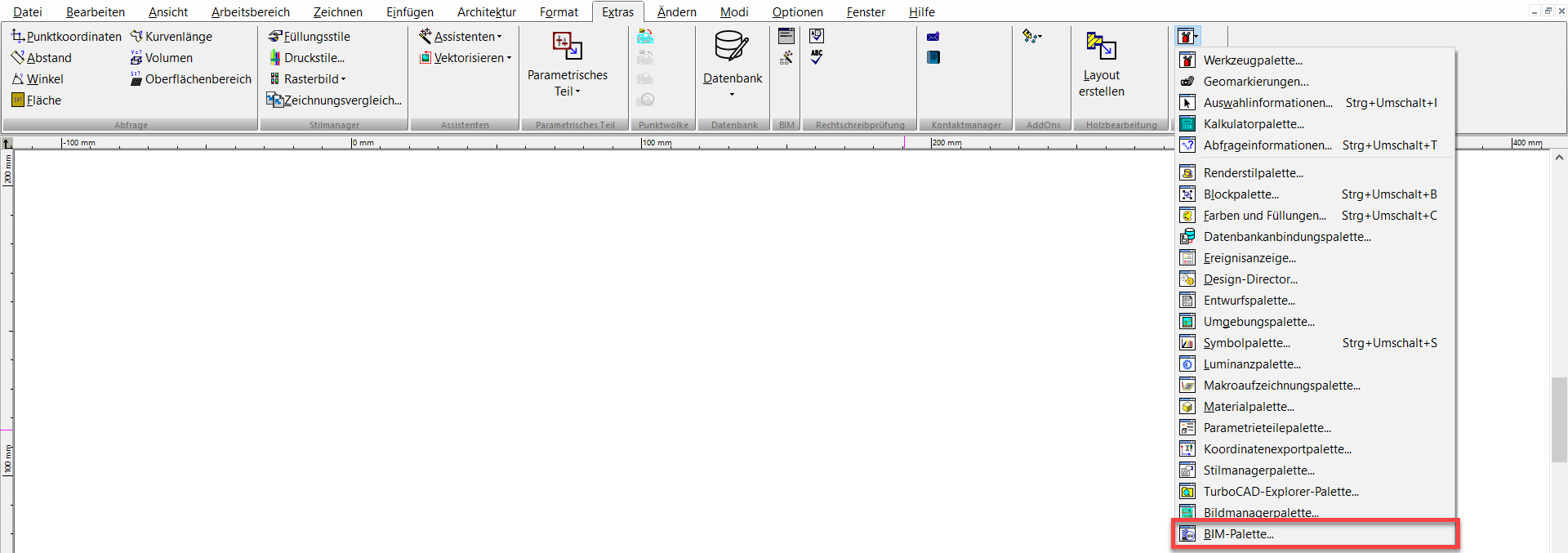Viewport: 1568px width, 553px height.
Task: Choose Werkzeugpalette menu entry
Action: click(x=1252, y=60)
